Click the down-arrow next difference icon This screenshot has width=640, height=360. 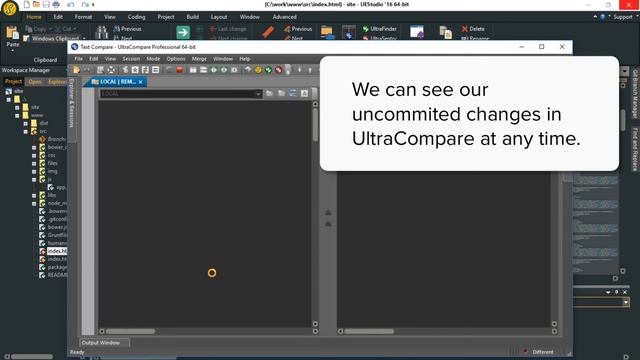tap(300, 70)
